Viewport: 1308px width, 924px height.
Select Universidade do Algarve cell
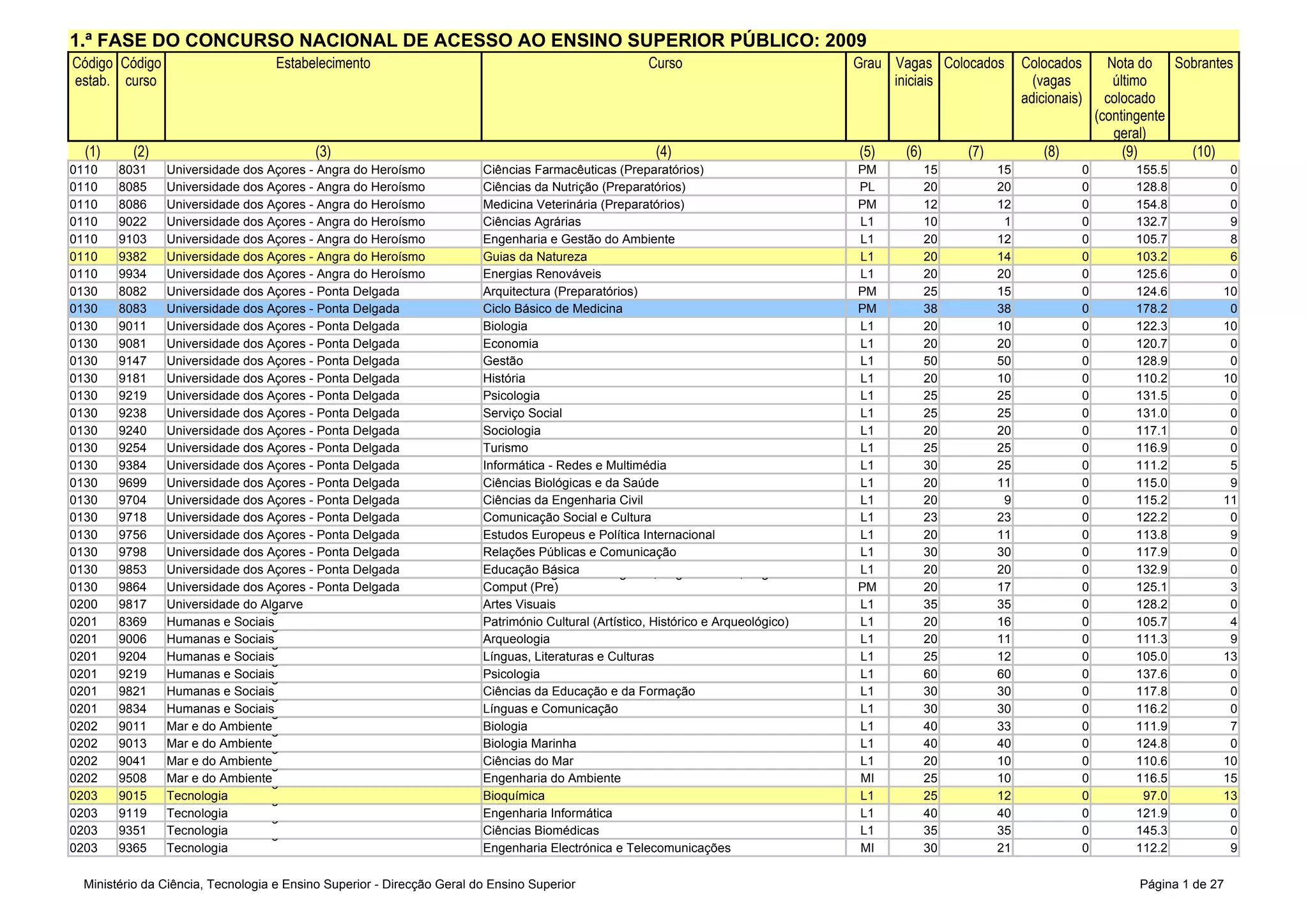point(235,605)
